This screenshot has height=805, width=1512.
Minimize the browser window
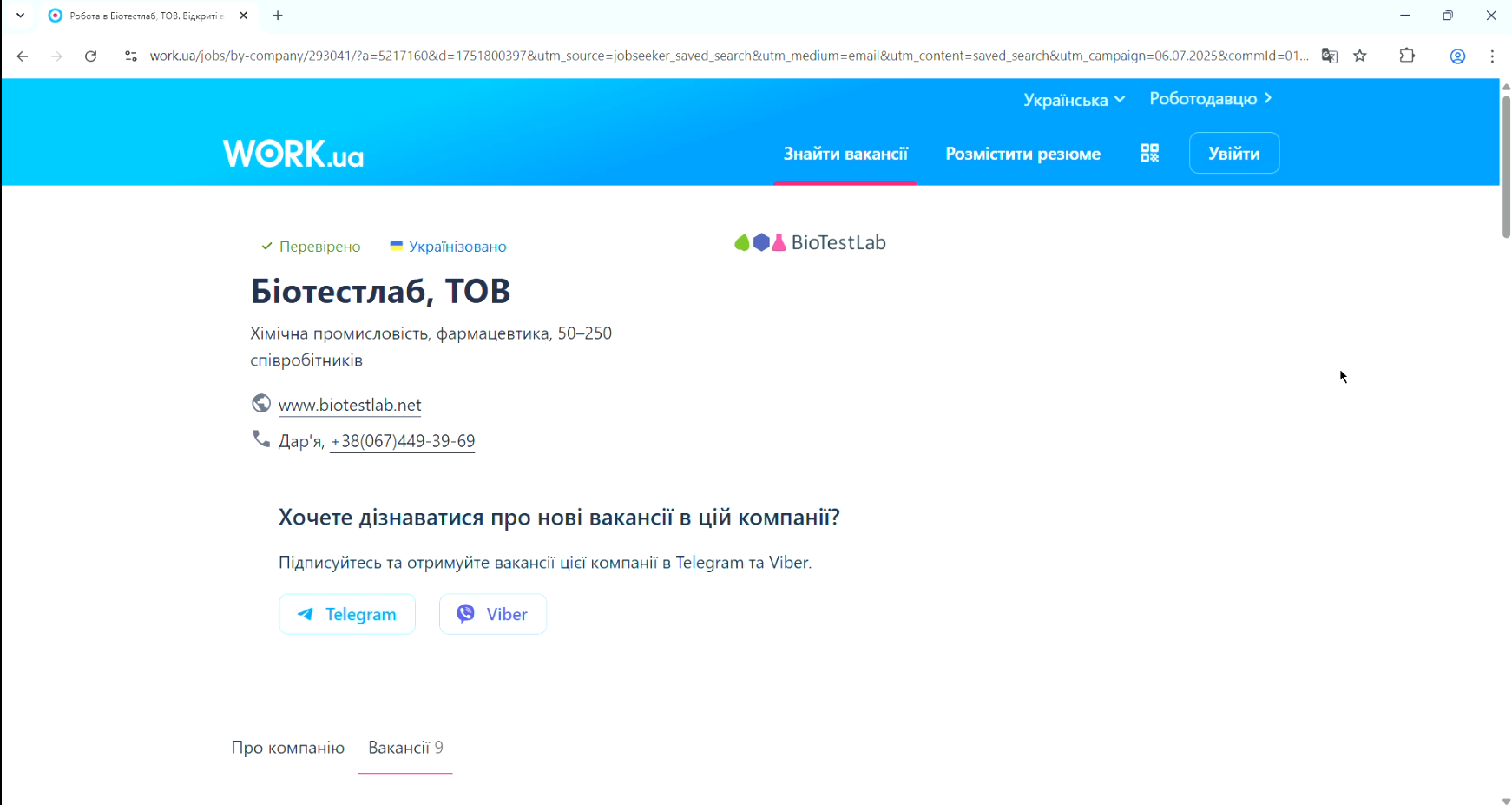pyautogui.click(x=1405, y=16)
